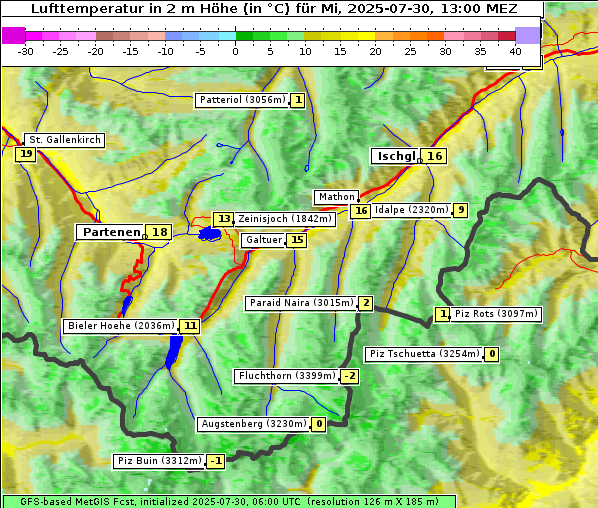Screen dimensions: 598x508
Task: Click the 19 temperature box below St. Gallenkirch
Action: pos(26,154)
